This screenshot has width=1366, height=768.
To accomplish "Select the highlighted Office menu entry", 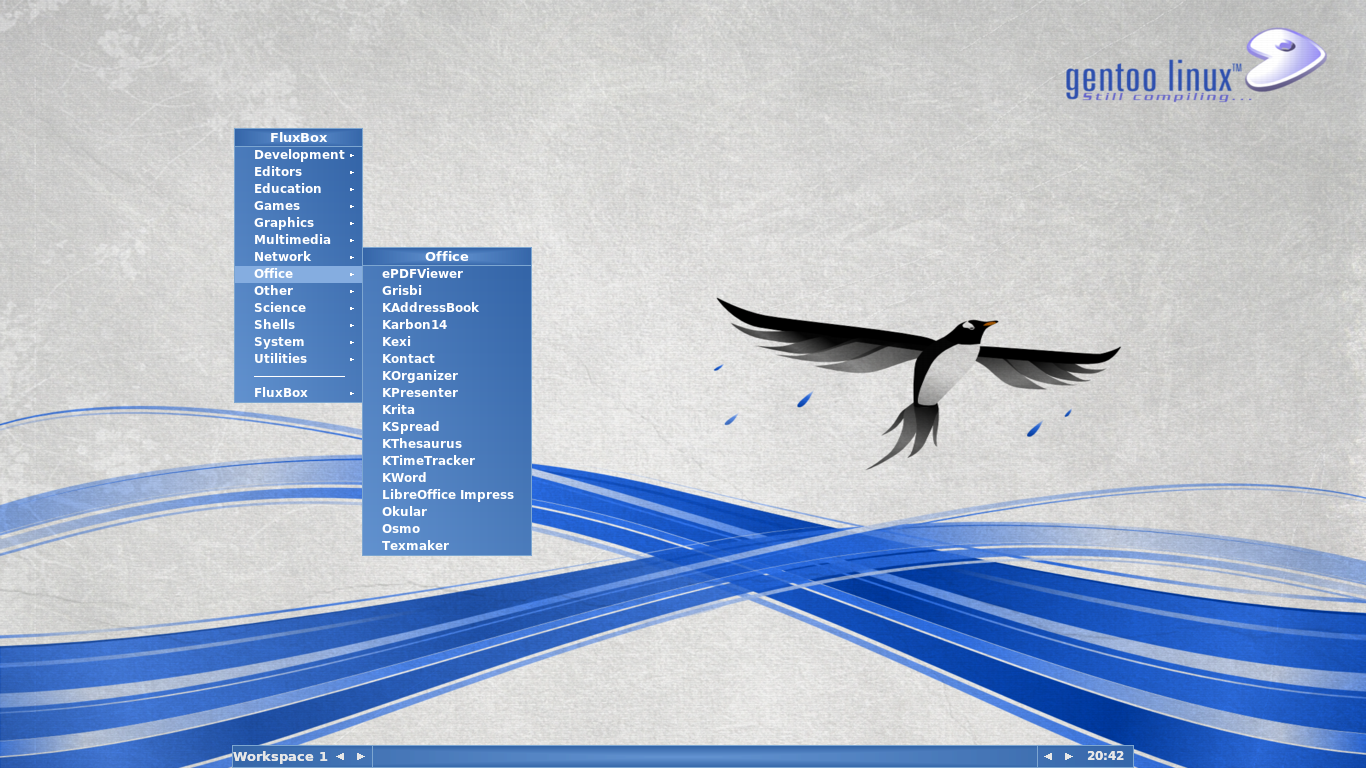I will click(298, 274).
